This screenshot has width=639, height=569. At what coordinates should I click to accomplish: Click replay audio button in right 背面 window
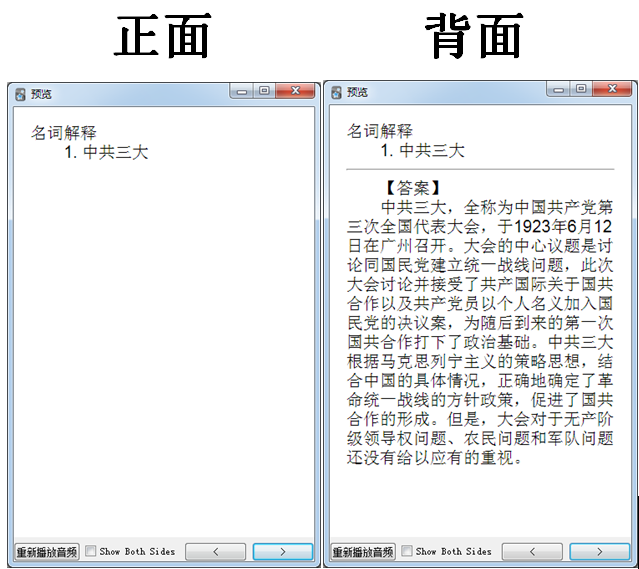tap(363, 552)
